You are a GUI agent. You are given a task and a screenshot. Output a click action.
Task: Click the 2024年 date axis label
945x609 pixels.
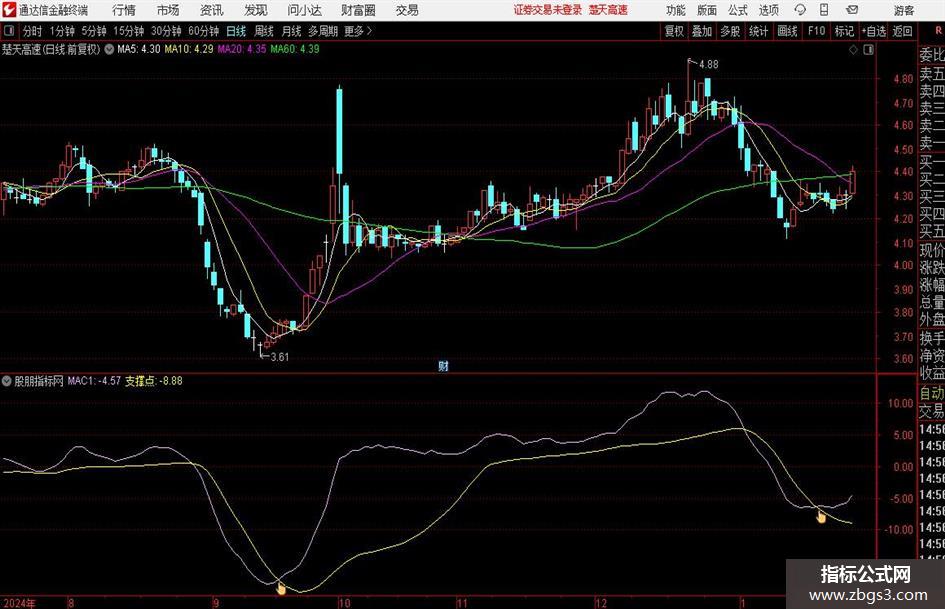pyautogui.click(x=19, y=603)
